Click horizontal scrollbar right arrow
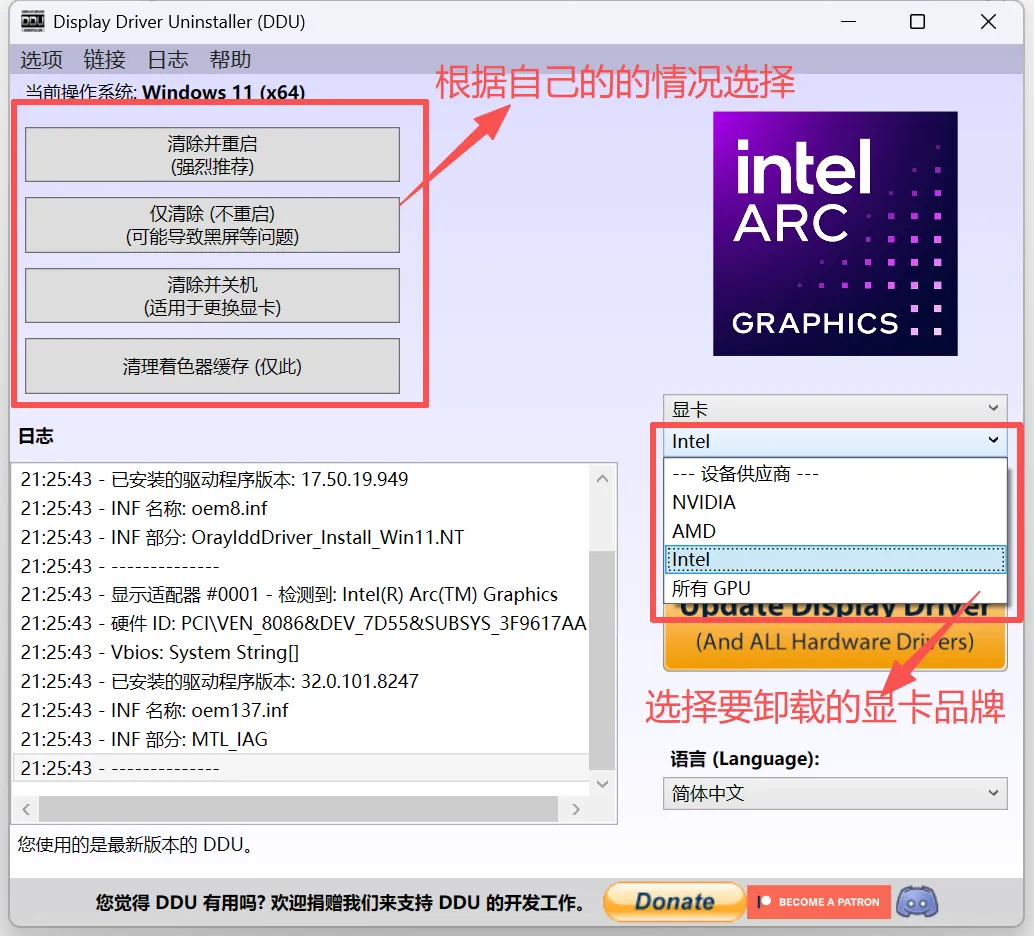 click(x=576, y=809)
